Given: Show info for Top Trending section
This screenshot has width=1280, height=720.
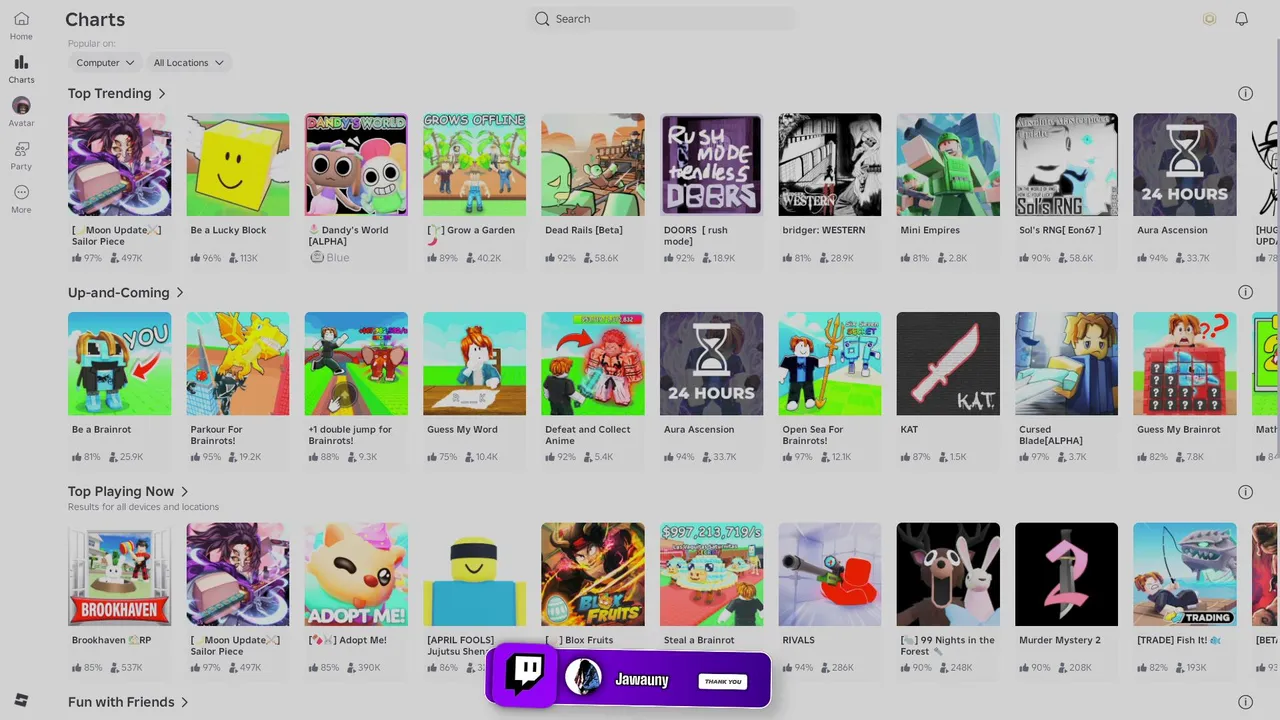Looking at the screenshot, I should tap(1245, 94).
